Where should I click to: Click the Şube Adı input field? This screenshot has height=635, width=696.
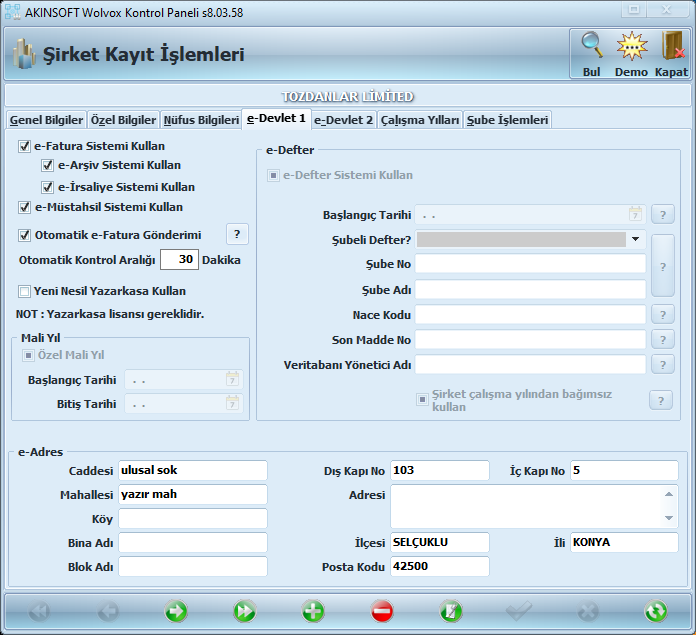click(530, 289)
